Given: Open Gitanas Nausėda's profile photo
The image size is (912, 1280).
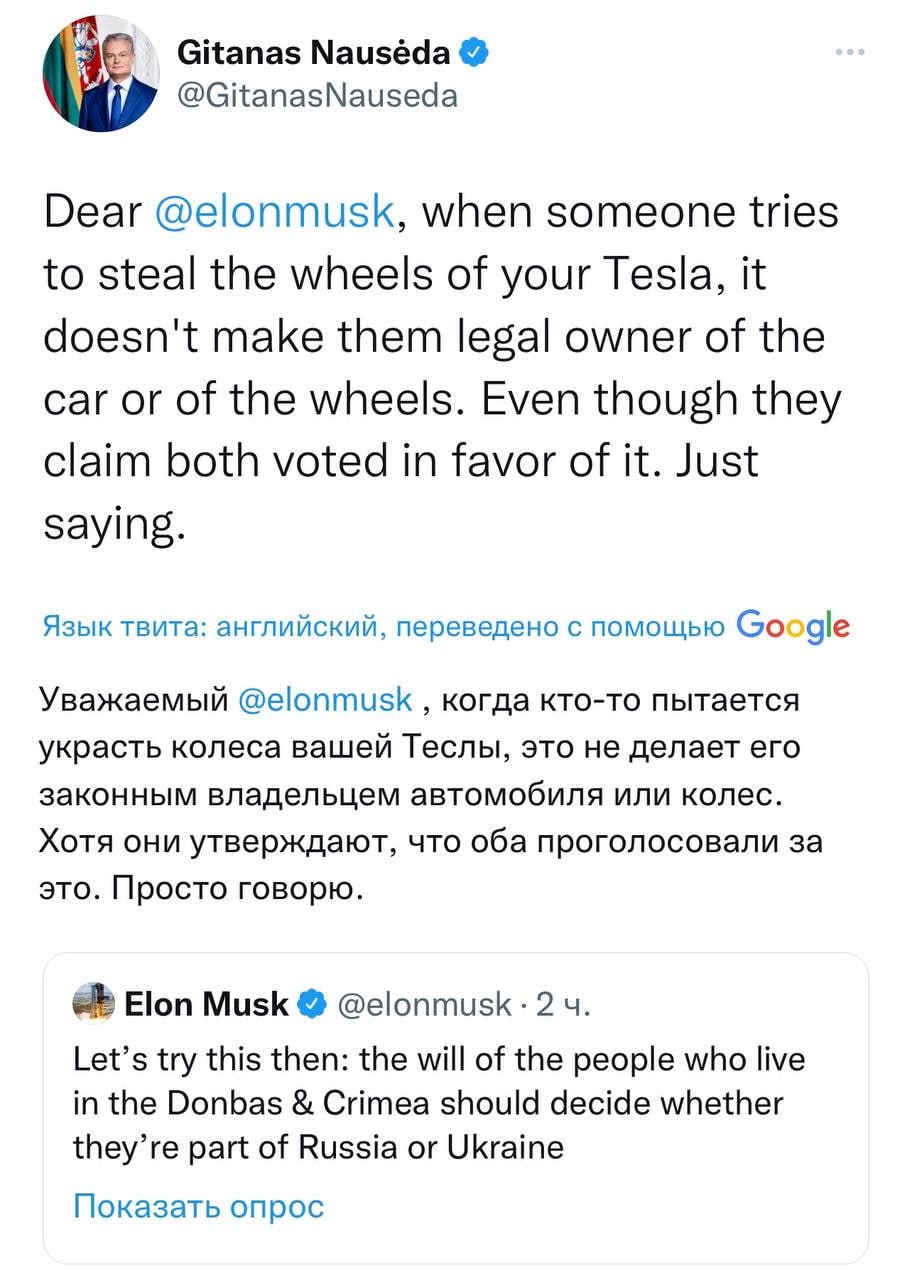Looking at the screenshot, I should [x=100, y=74].
